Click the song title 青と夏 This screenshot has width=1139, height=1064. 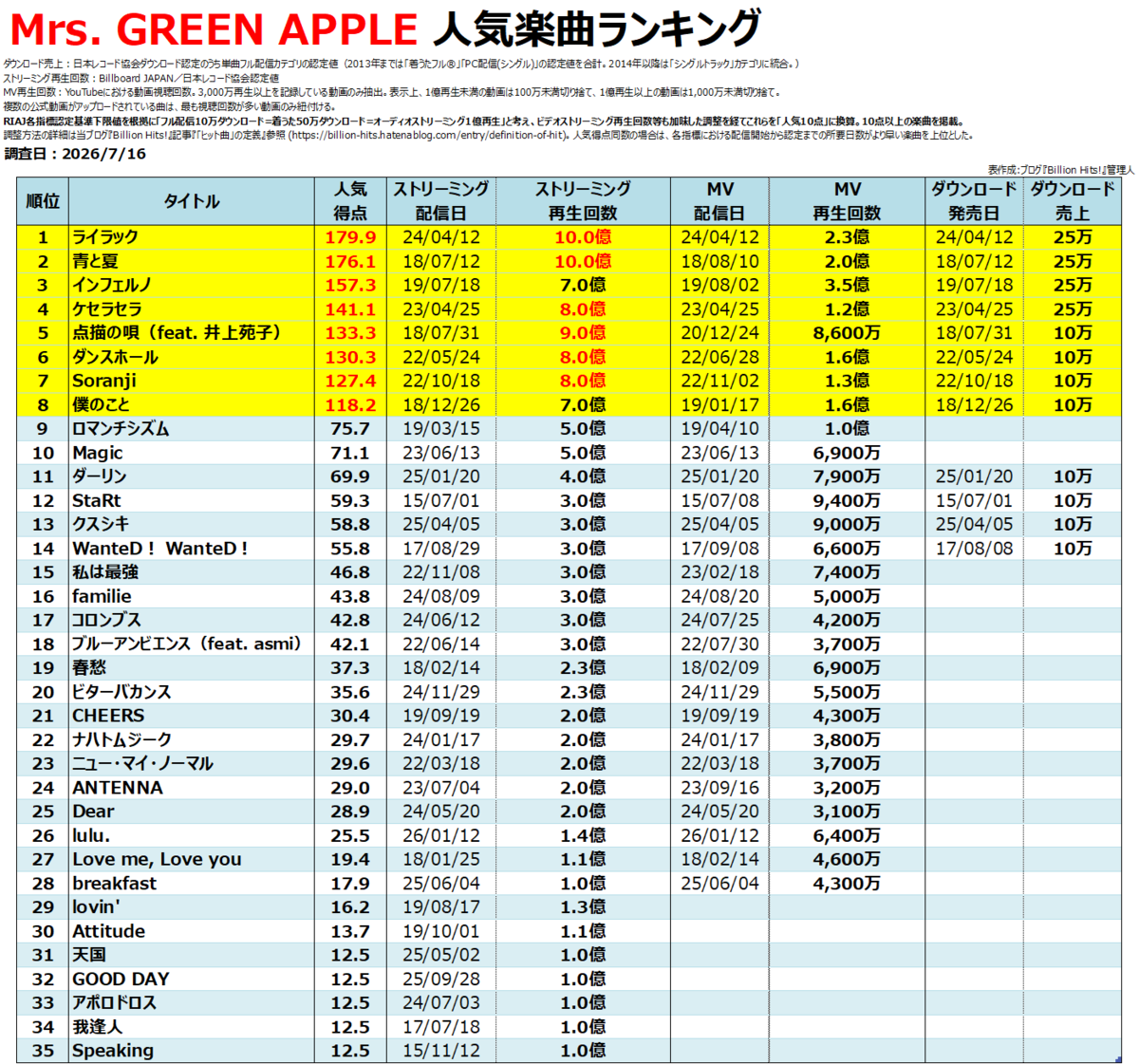pyautogui.click(x=95, y=261)
